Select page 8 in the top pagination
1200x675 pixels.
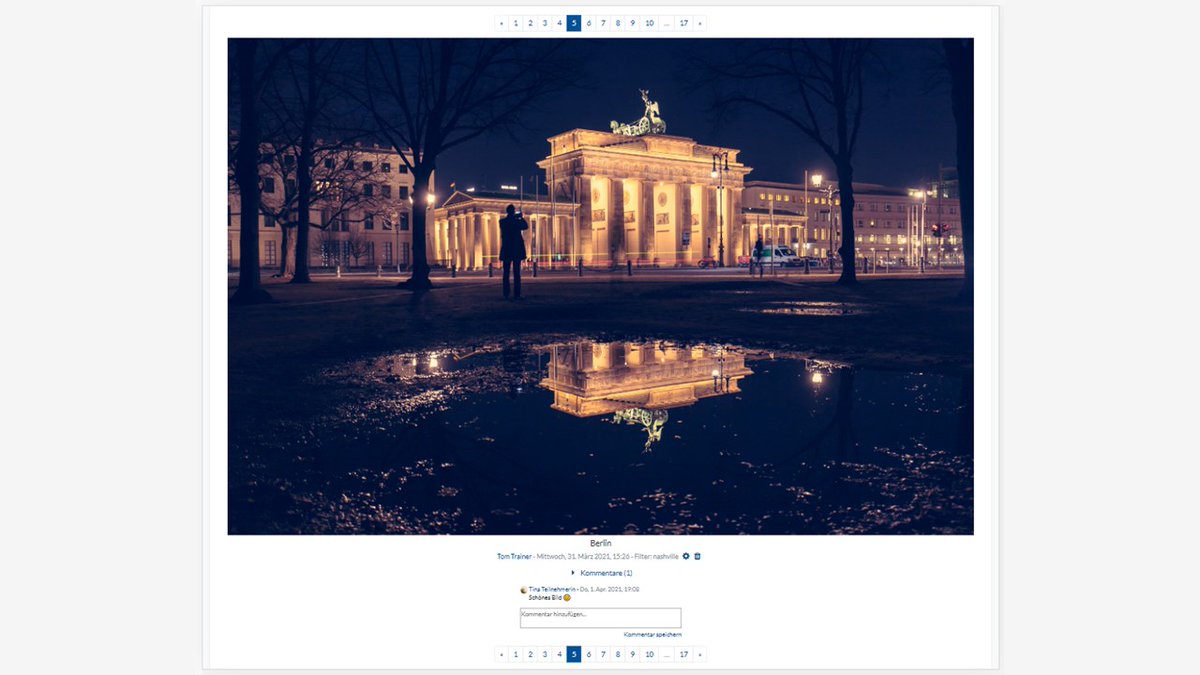click(x=618, y=23)
